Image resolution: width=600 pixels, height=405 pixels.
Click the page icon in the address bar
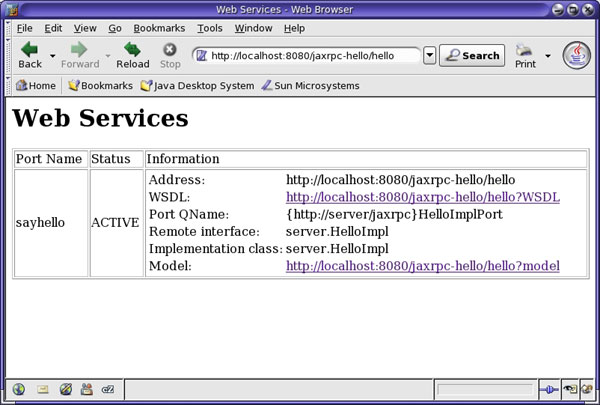[x=201, y=56]
